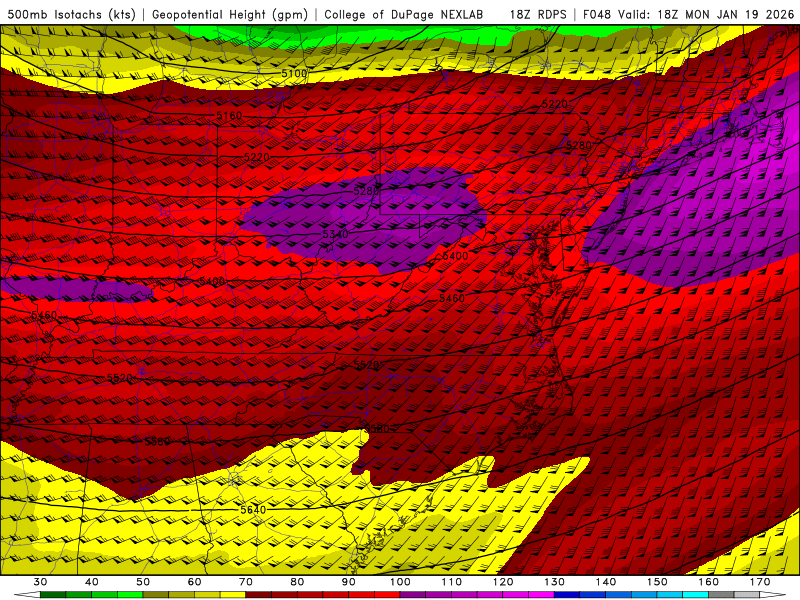
Task: Click the 150 value on the color scale
Action: tap(657, 582)
